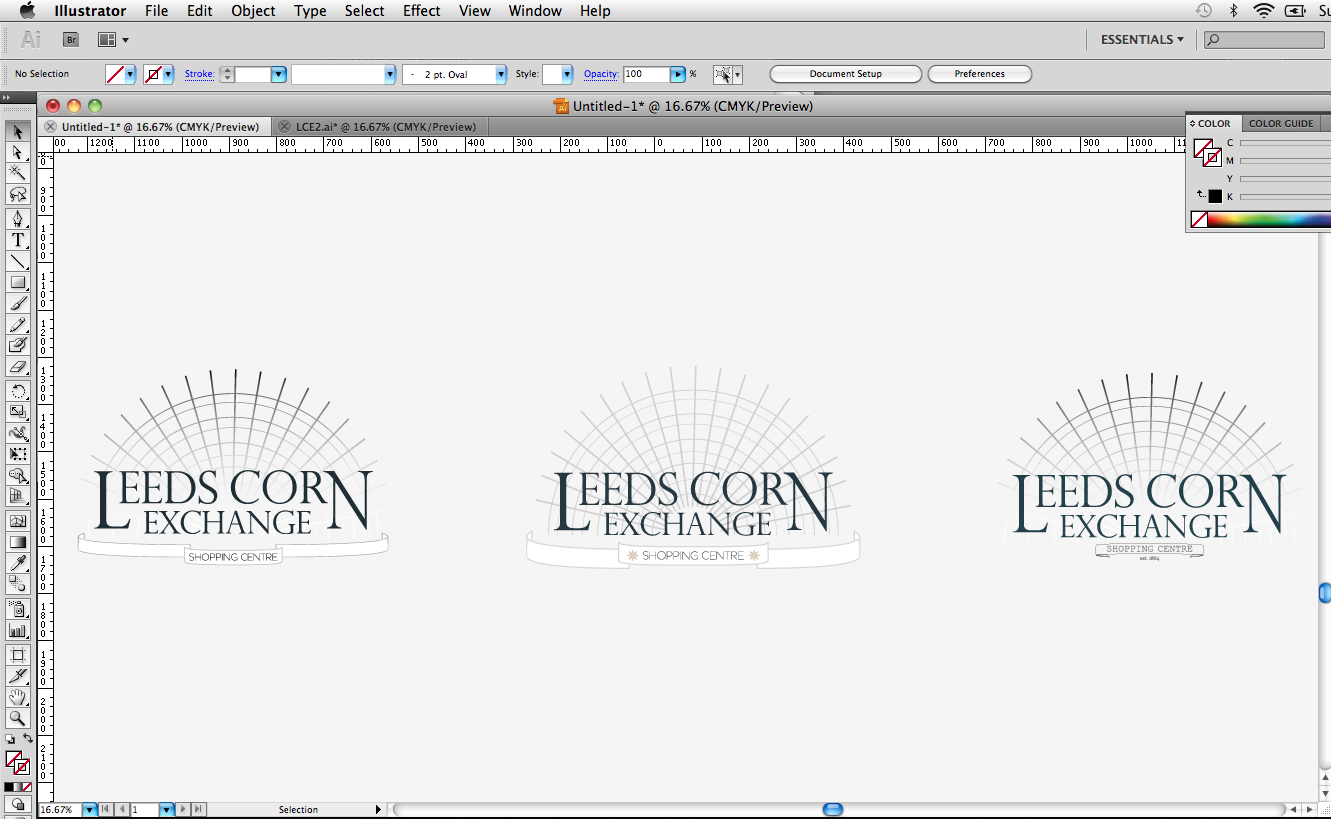Open the Object menu
The height and width of the screenshot is (819, 1331).
(x=253, y=11)
